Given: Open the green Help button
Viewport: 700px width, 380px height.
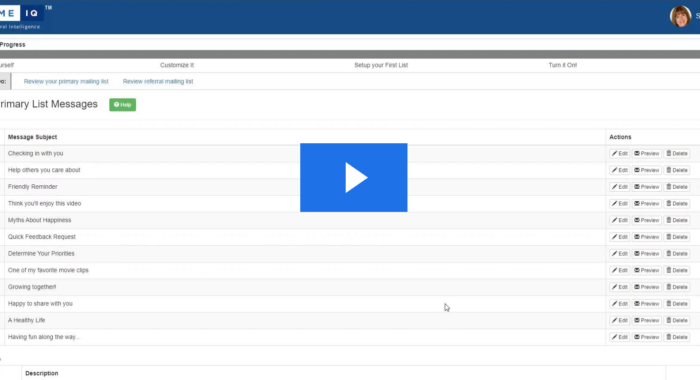Looking at the screenshot, I should (122, 104).
